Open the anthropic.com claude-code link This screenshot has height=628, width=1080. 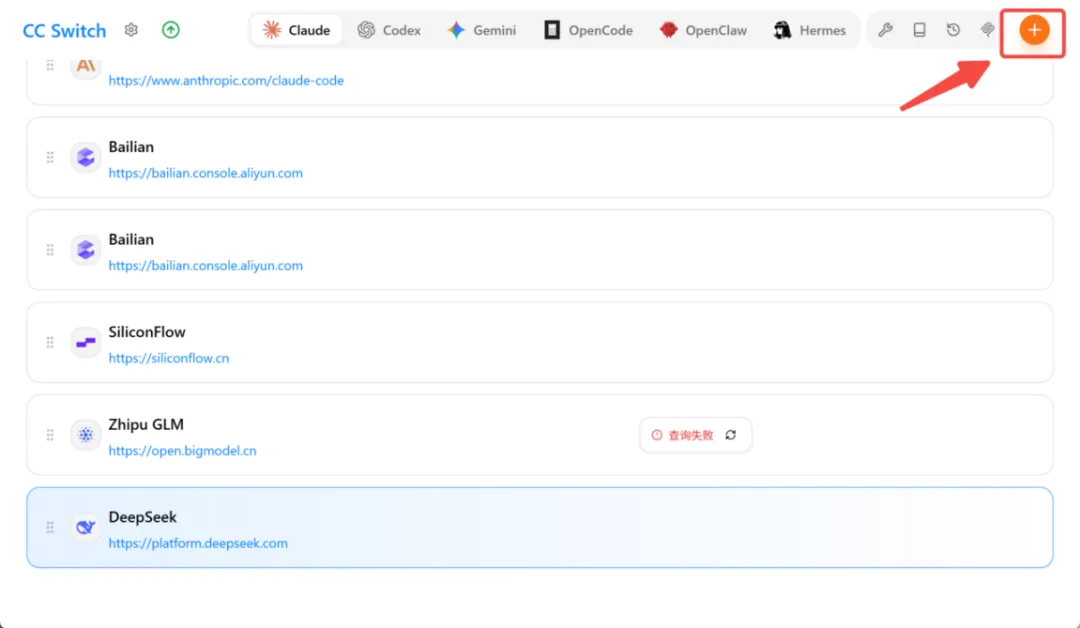click(226, 81)
